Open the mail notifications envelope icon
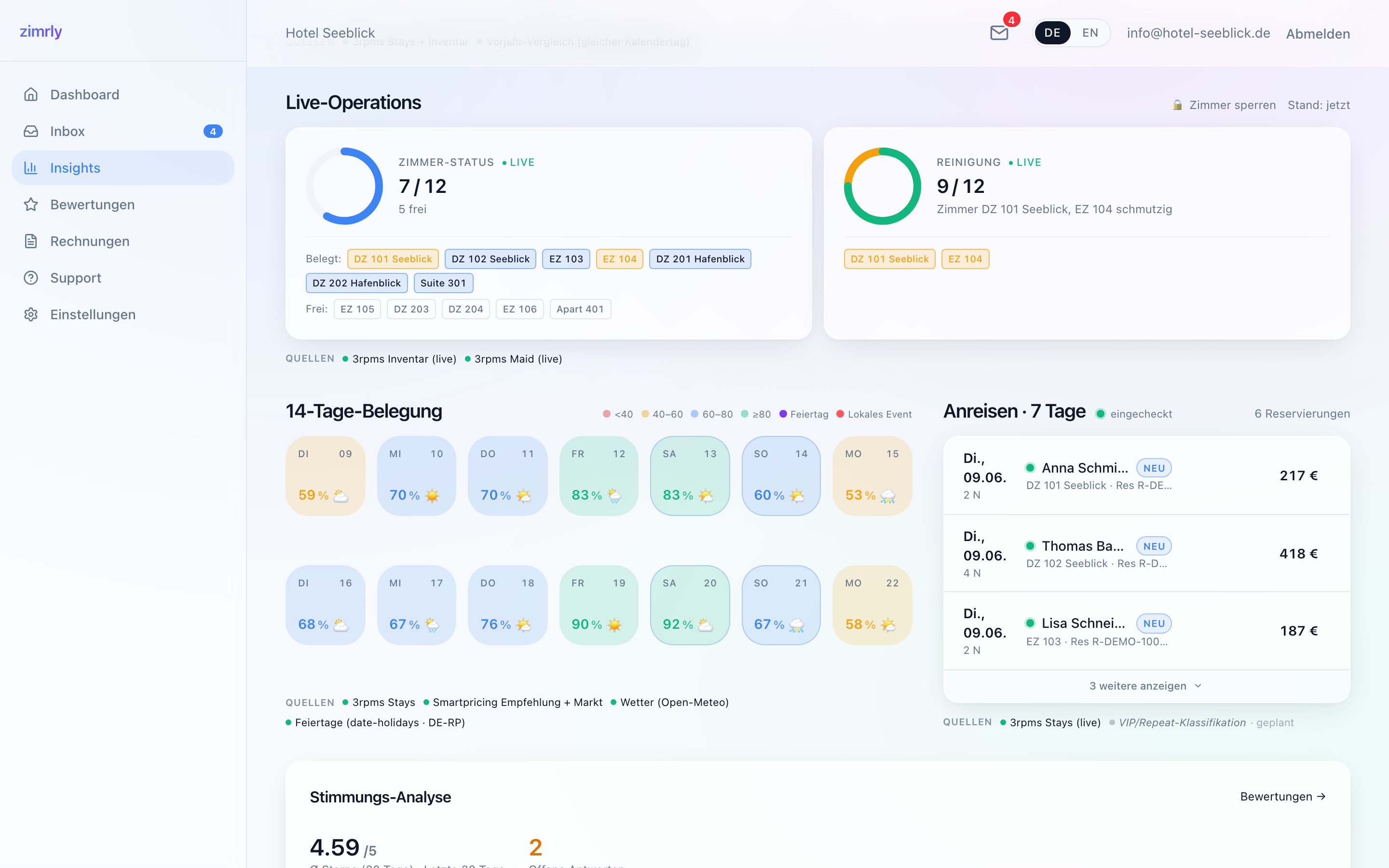Viewport: 1389px width, 868px height. pyautogui.click(x=999, y=33)
